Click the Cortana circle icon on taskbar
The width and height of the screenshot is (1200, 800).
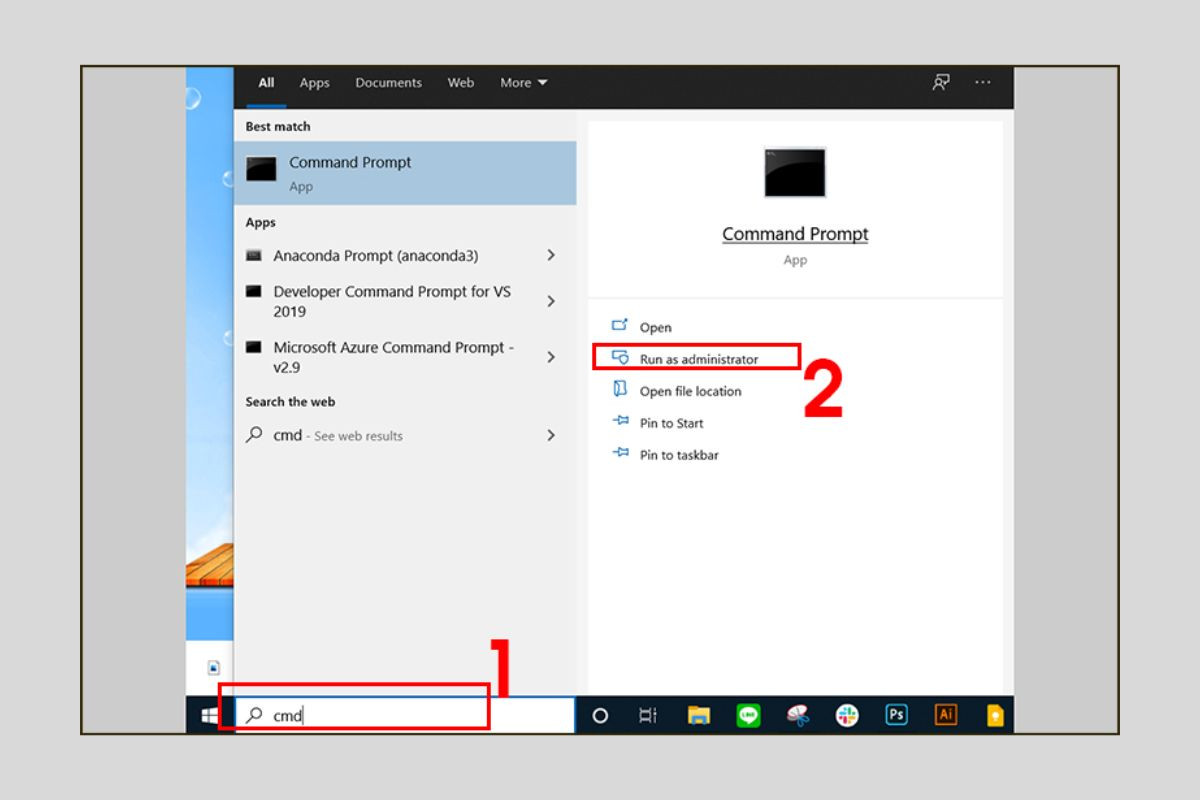click(x=600, y=715)
